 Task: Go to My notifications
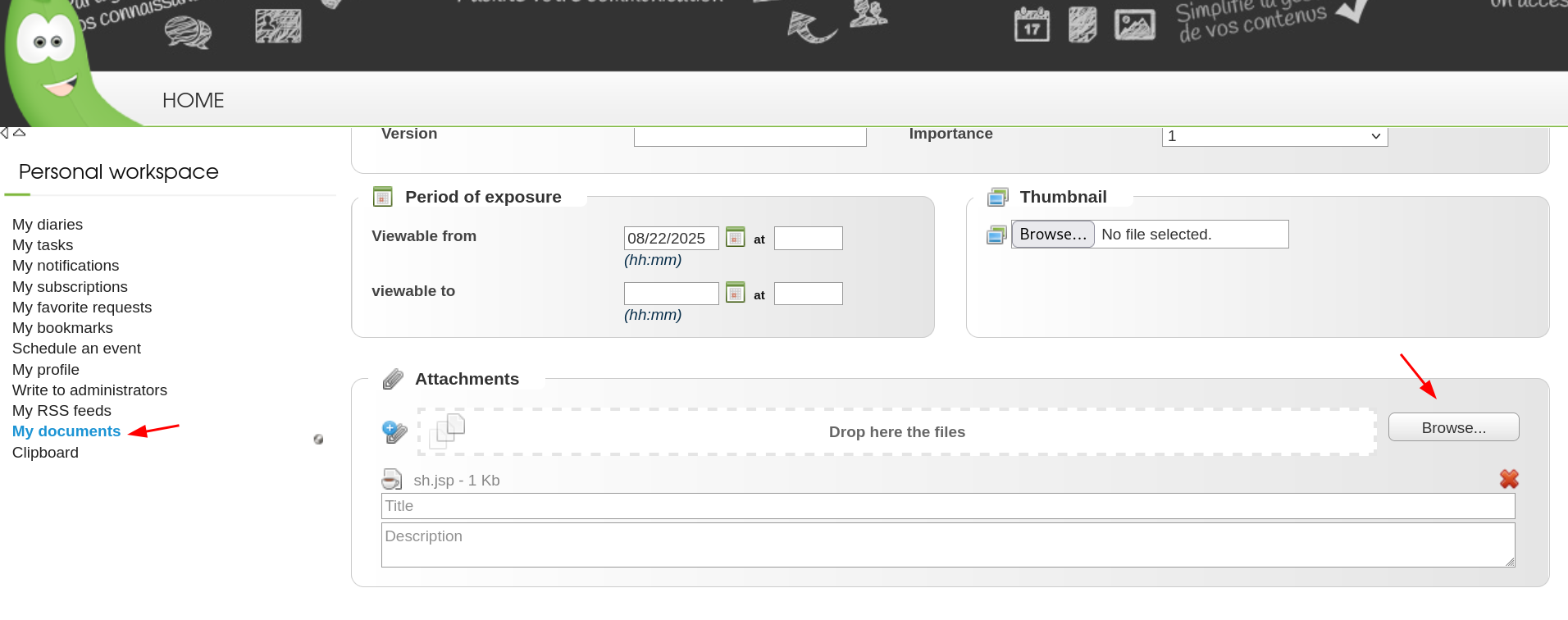coord(66,266)
